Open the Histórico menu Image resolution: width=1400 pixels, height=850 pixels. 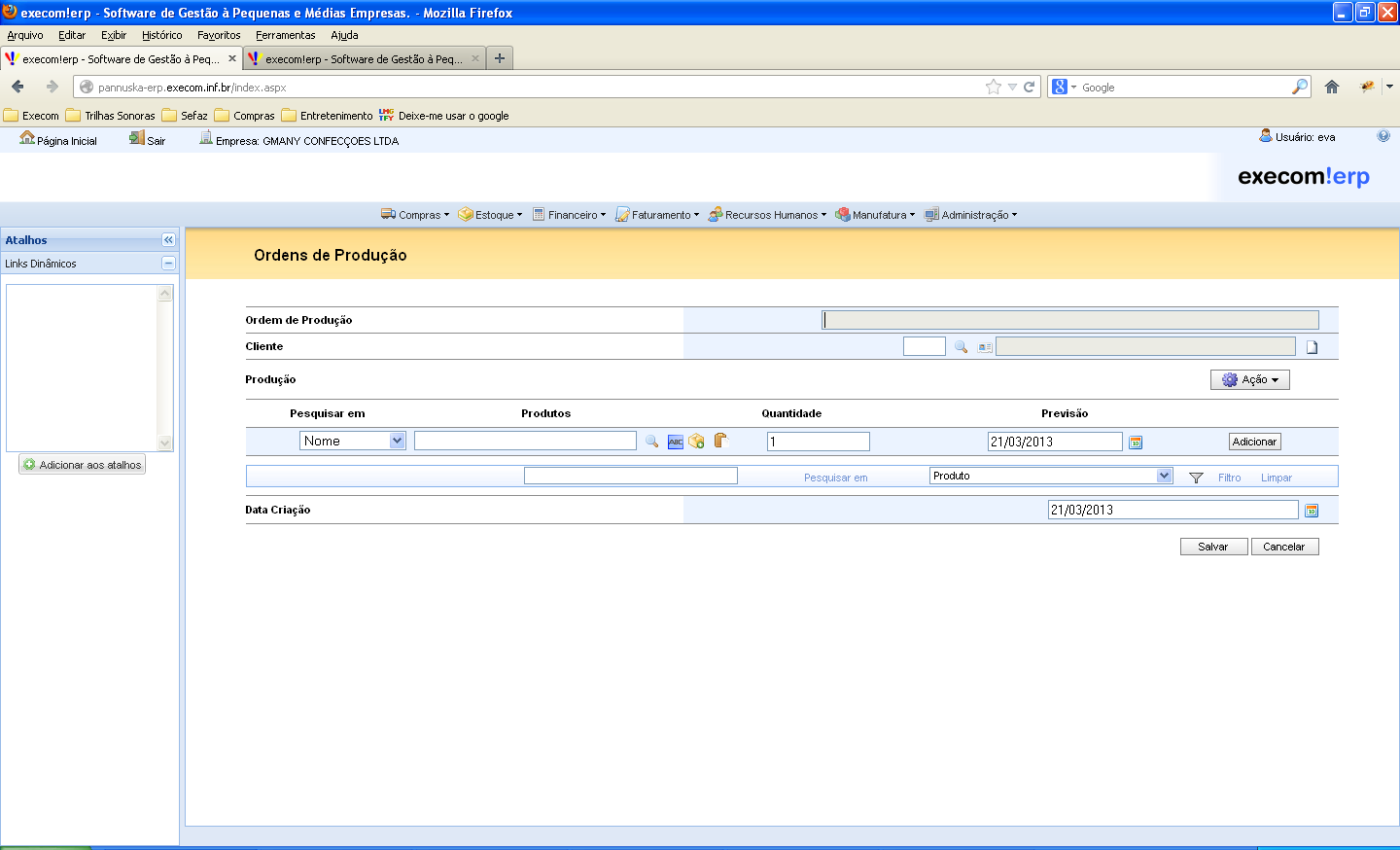point(161,35)
